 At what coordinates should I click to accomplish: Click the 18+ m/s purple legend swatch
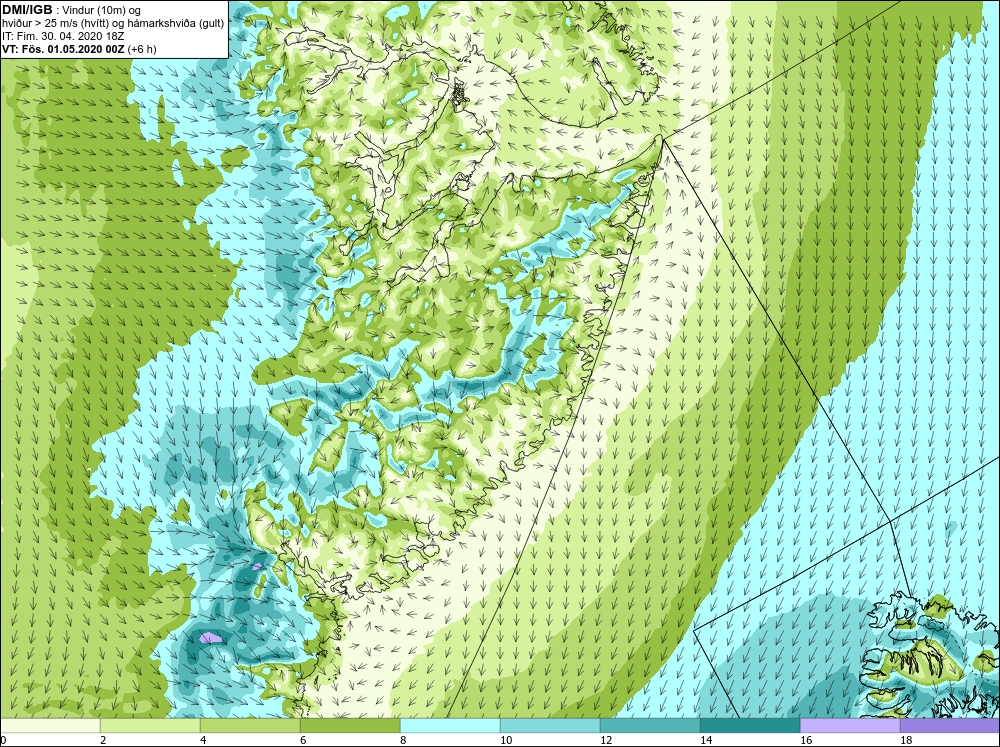coord(950,726)
